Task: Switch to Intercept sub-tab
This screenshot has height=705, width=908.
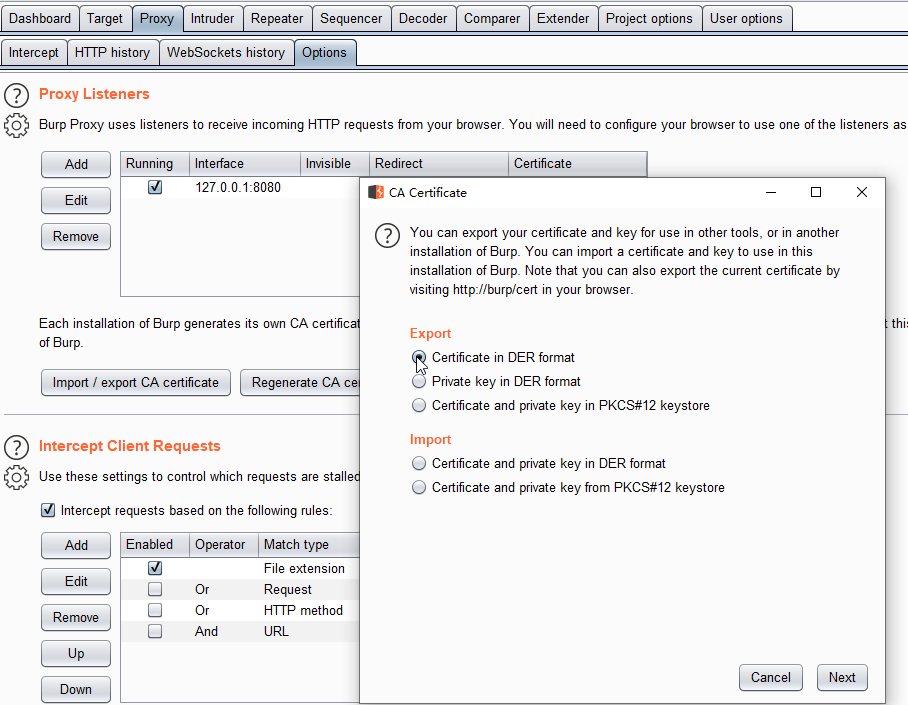Action: (x=34, y=53)
